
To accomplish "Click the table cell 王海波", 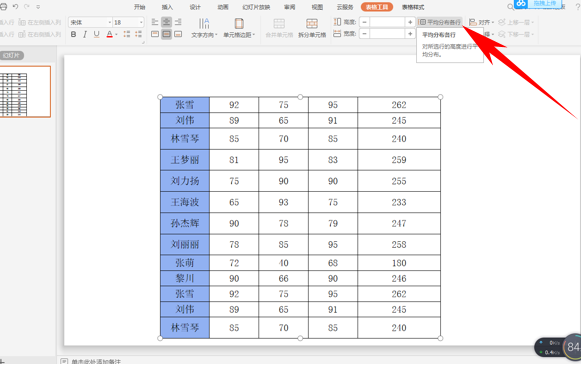I will [x=185, y=202].
